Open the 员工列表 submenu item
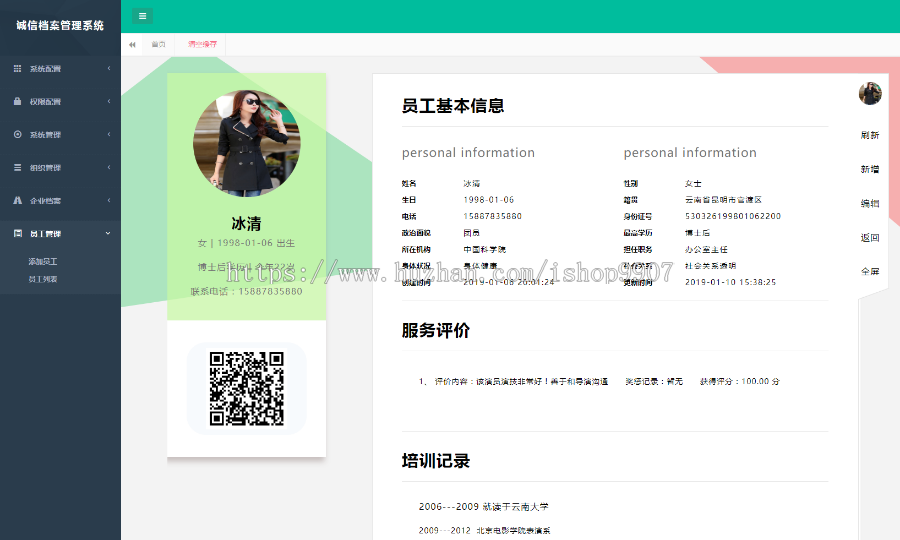 tap(42, 279)
